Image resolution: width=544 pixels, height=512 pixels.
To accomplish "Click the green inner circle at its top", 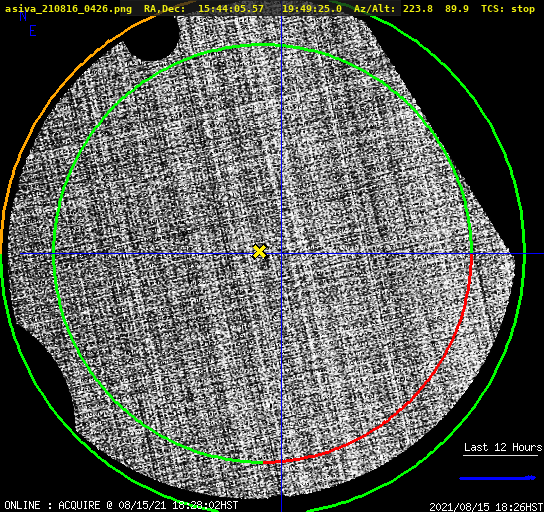I will [263, 45].
